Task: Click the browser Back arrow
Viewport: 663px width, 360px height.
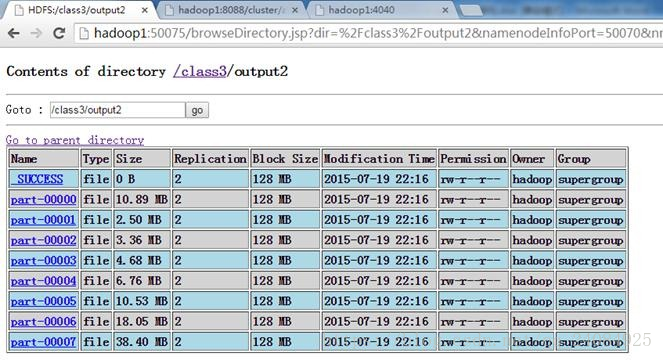Action: click(x=14, y=33)
